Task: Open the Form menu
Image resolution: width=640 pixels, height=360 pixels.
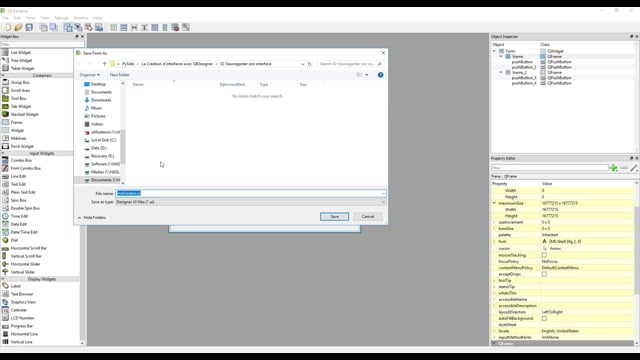Action: [31, 18]
